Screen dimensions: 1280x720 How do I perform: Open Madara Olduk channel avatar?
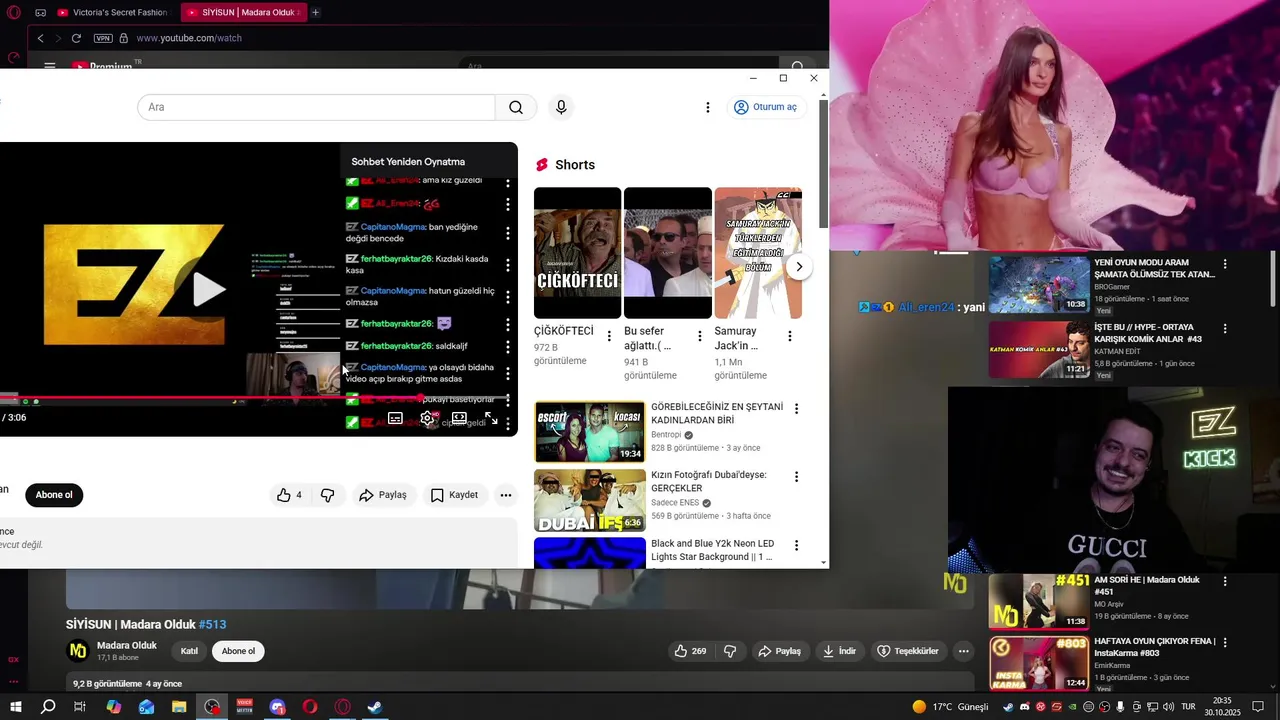[77, 651]
